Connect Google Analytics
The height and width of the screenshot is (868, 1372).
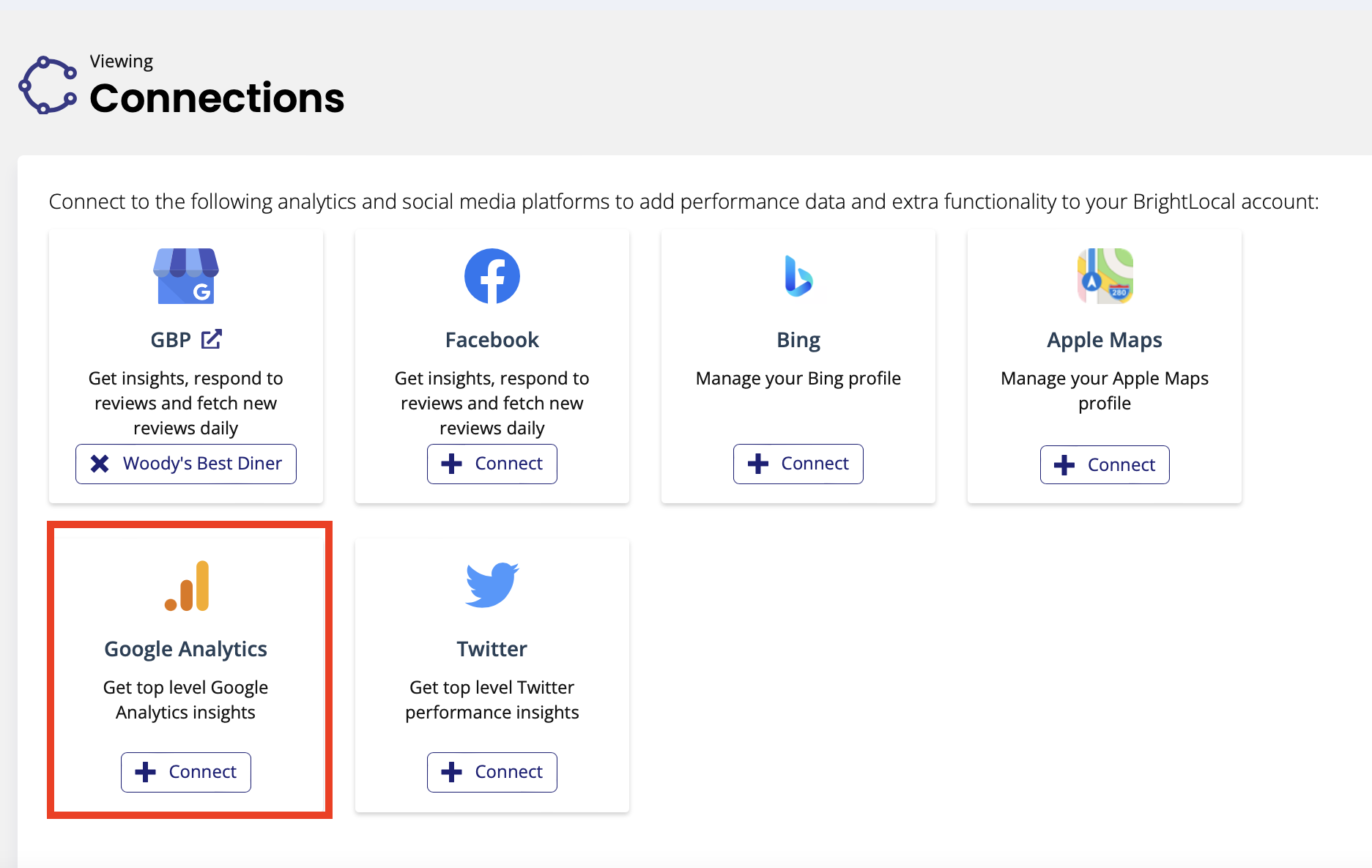tap(186, 772)
